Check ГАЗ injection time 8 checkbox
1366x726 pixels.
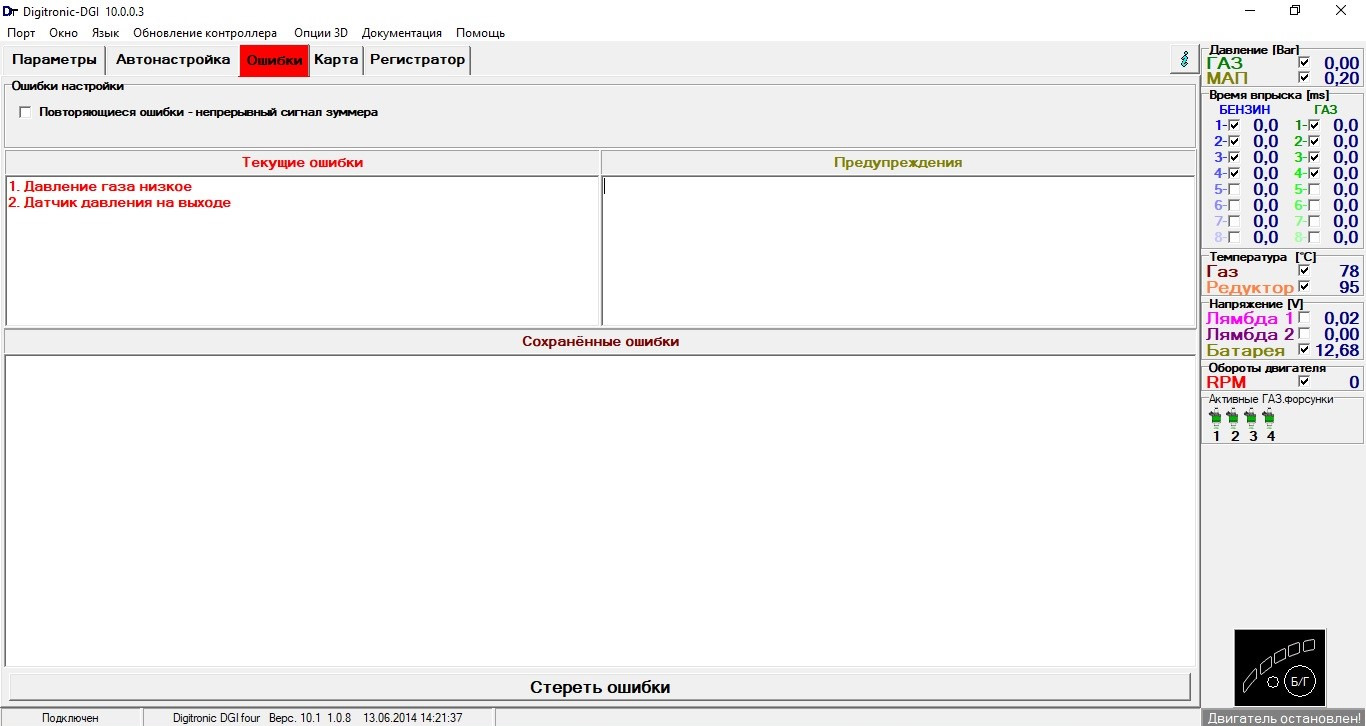click(1313, 237)
